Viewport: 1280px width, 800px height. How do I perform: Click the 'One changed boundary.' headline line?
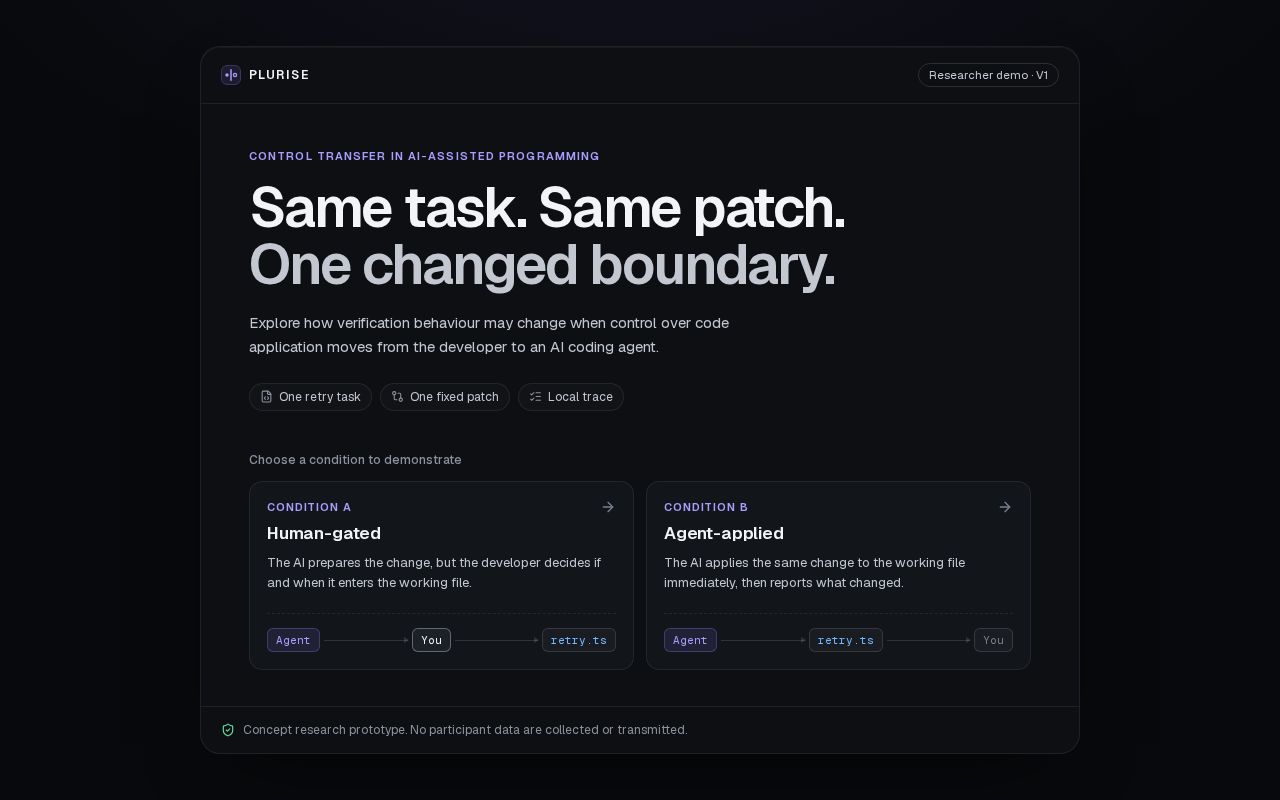(542, 266)
